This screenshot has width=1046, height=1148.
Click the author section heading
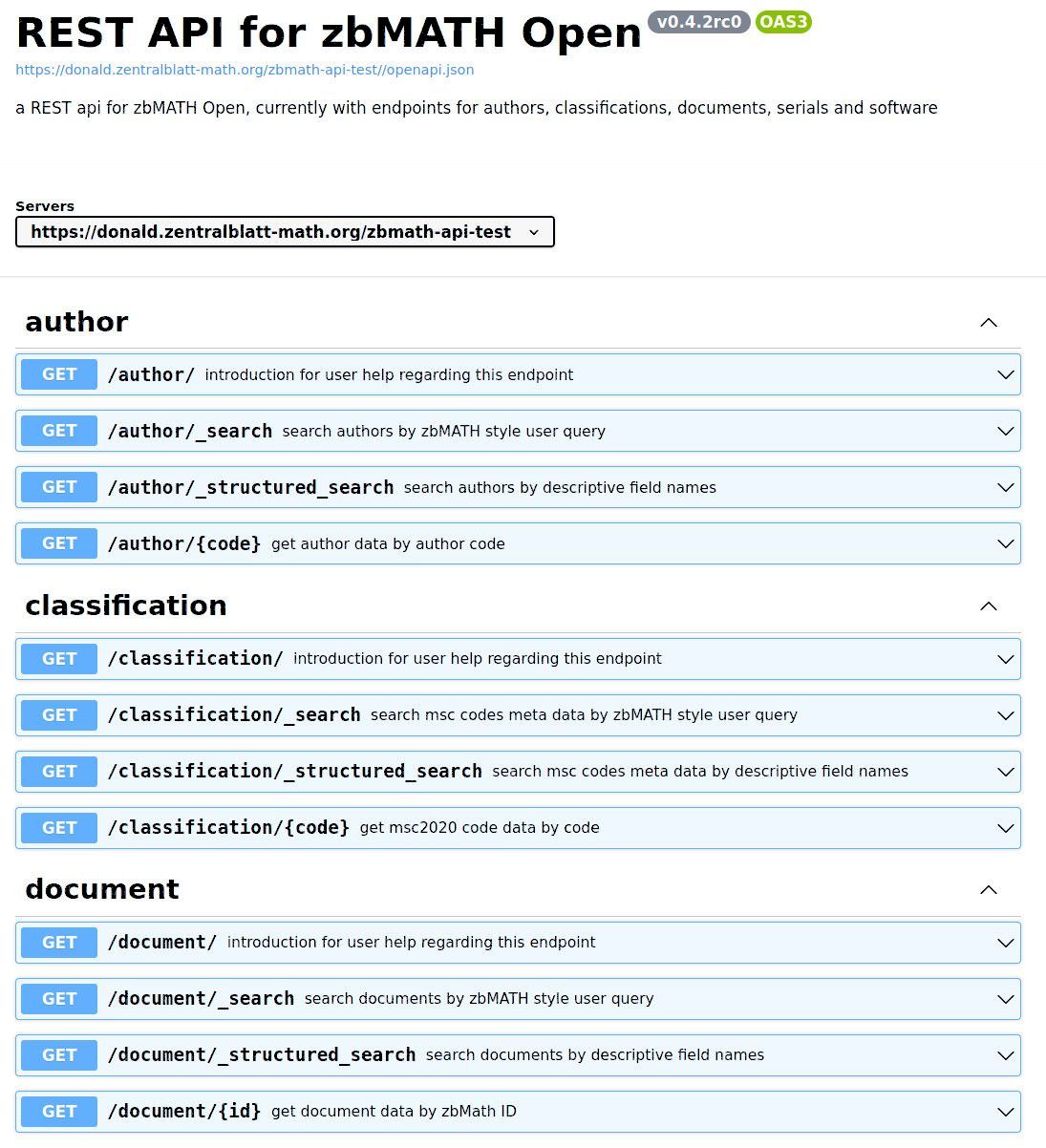coord(76,322)
